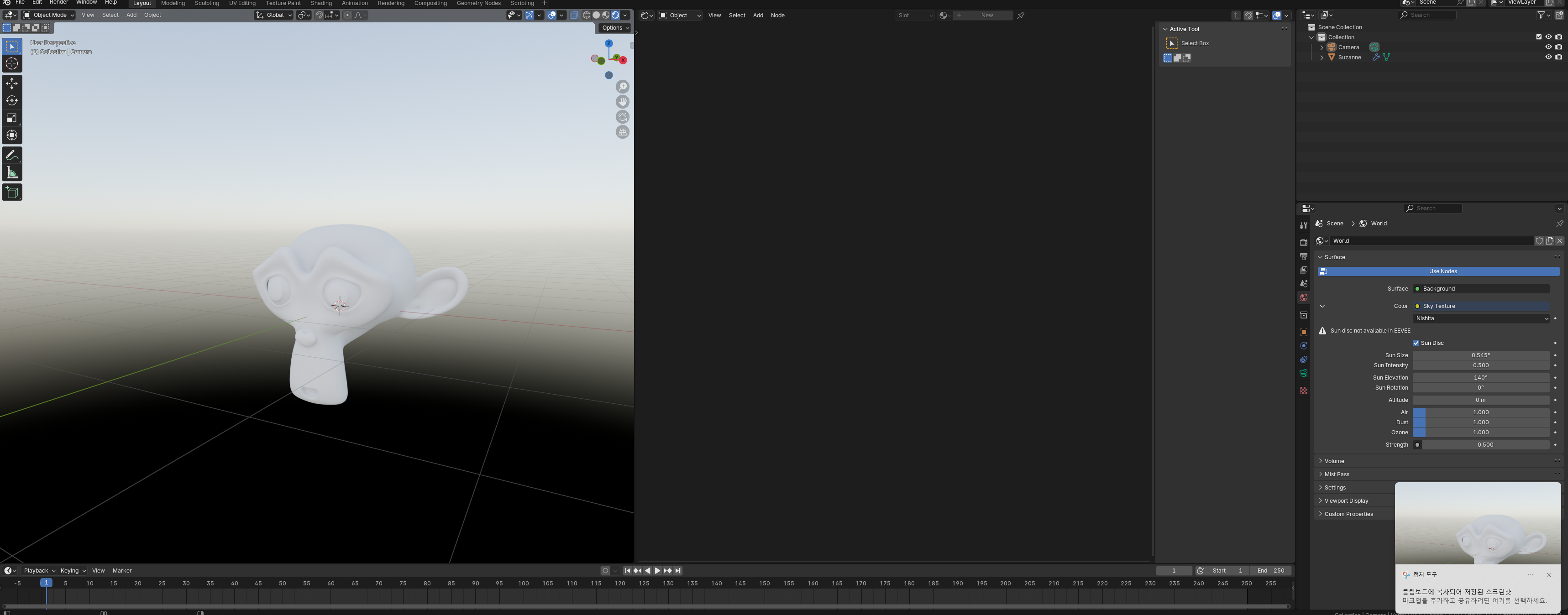Adjust the Air density slider
1568x615 pixels.
(x=1480, y=412)
